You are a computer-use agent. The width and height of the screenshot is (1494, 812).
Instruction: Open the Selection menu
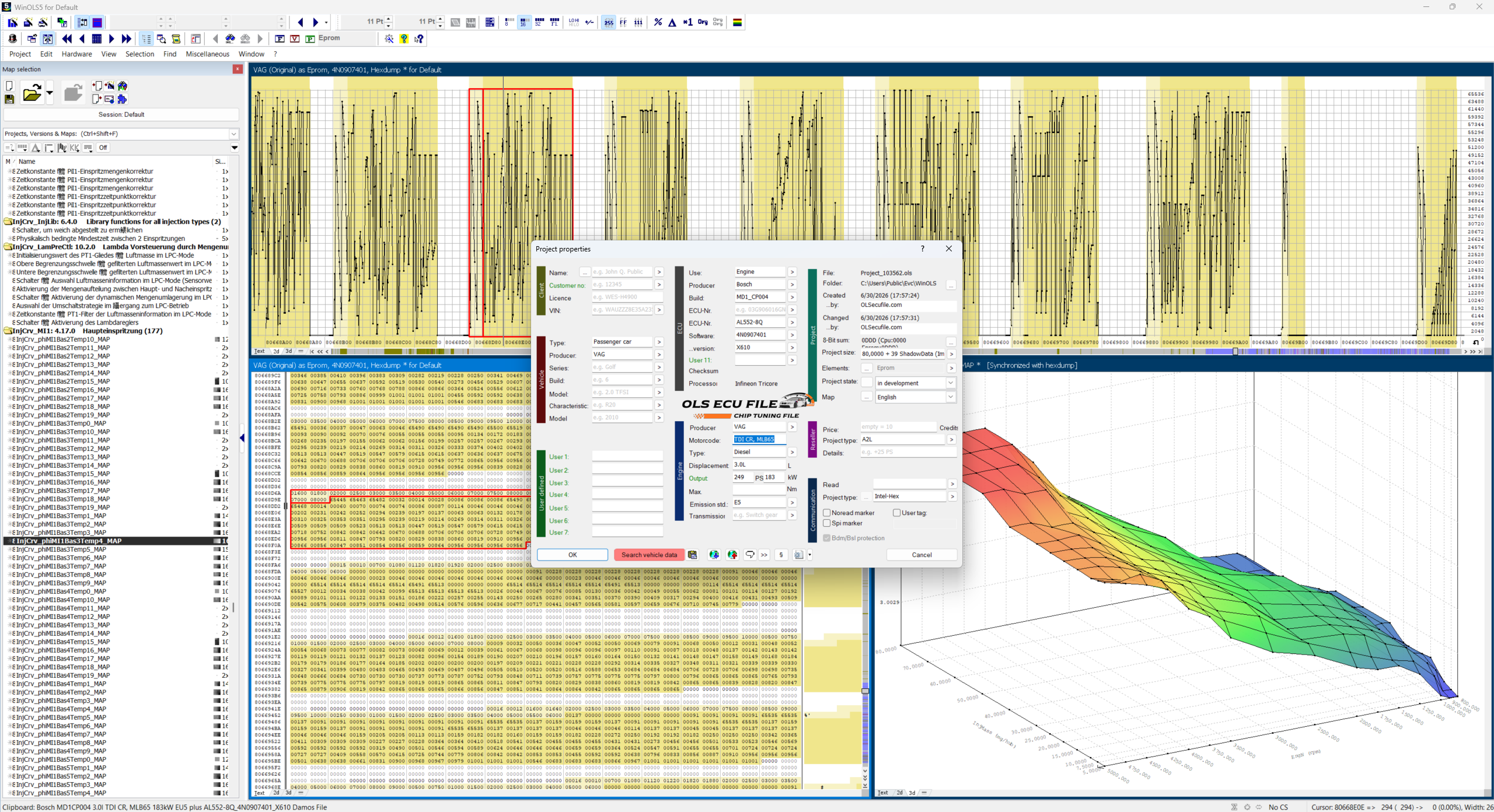[139, 54]
